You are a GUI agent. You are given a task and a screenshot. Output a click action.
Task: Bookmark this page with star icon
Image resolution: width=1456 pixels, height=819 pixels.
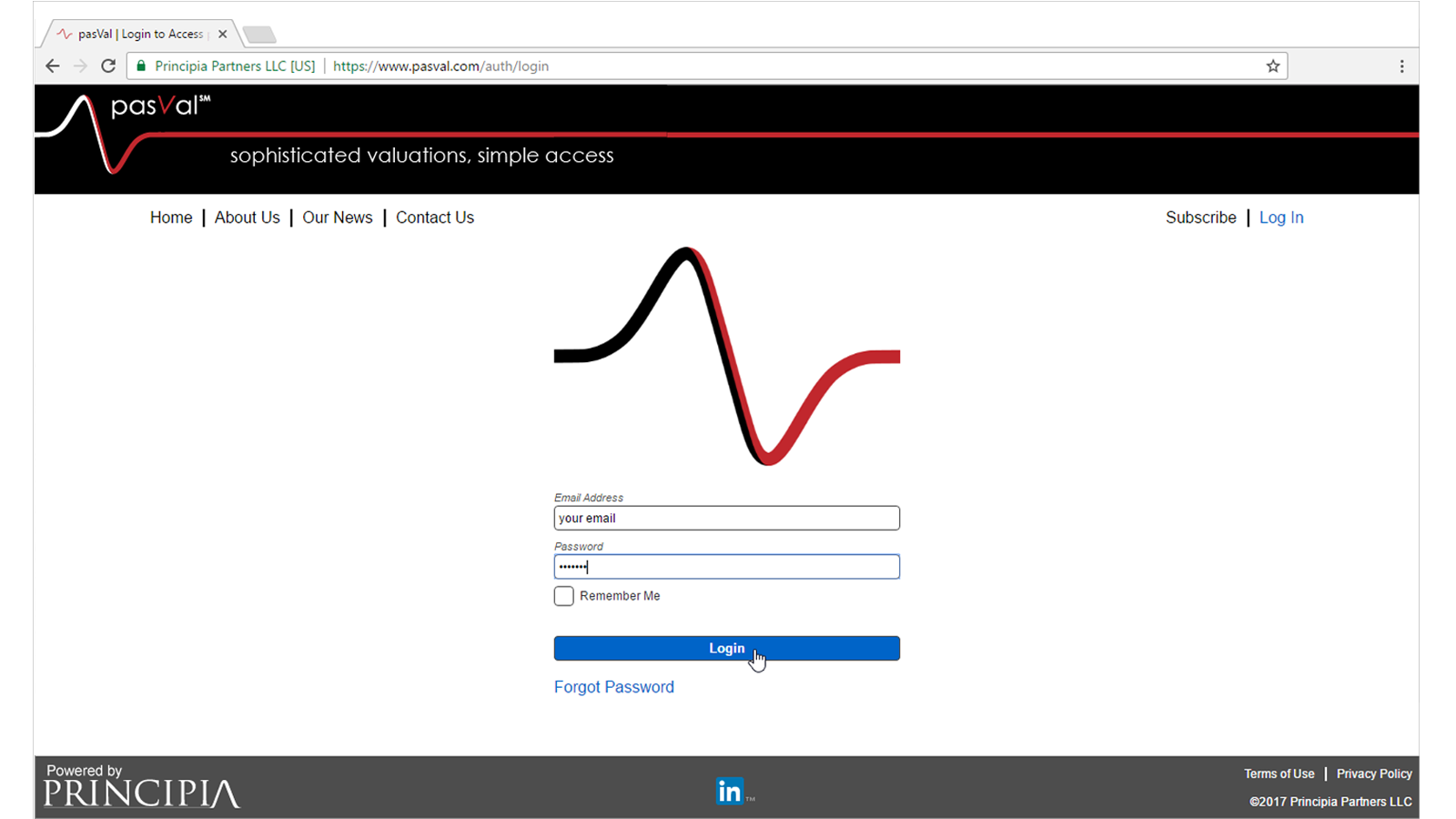pyautogui.click(x=1273, y=66)
